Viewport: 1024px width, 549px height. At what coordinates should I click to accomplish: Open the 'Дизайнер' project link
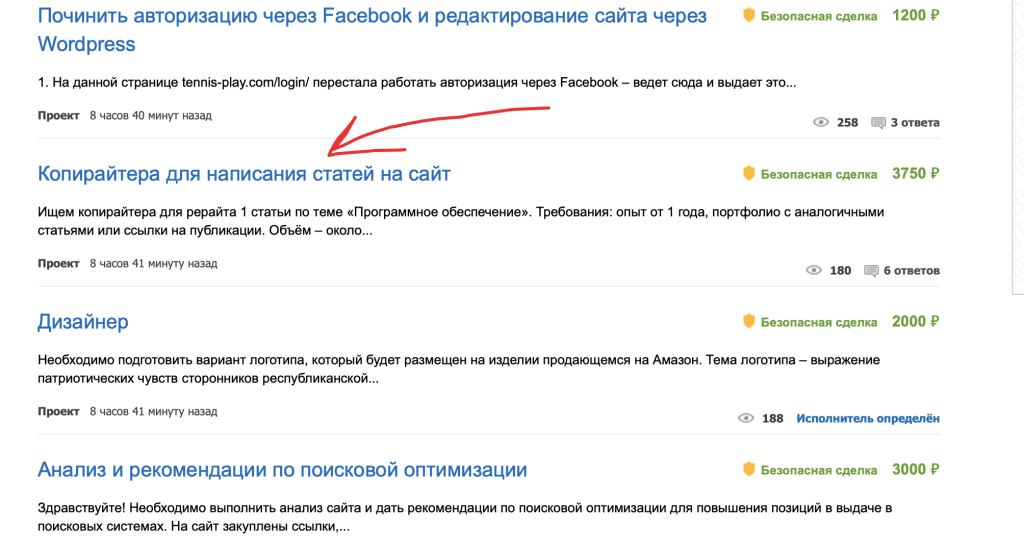point(83,322)
